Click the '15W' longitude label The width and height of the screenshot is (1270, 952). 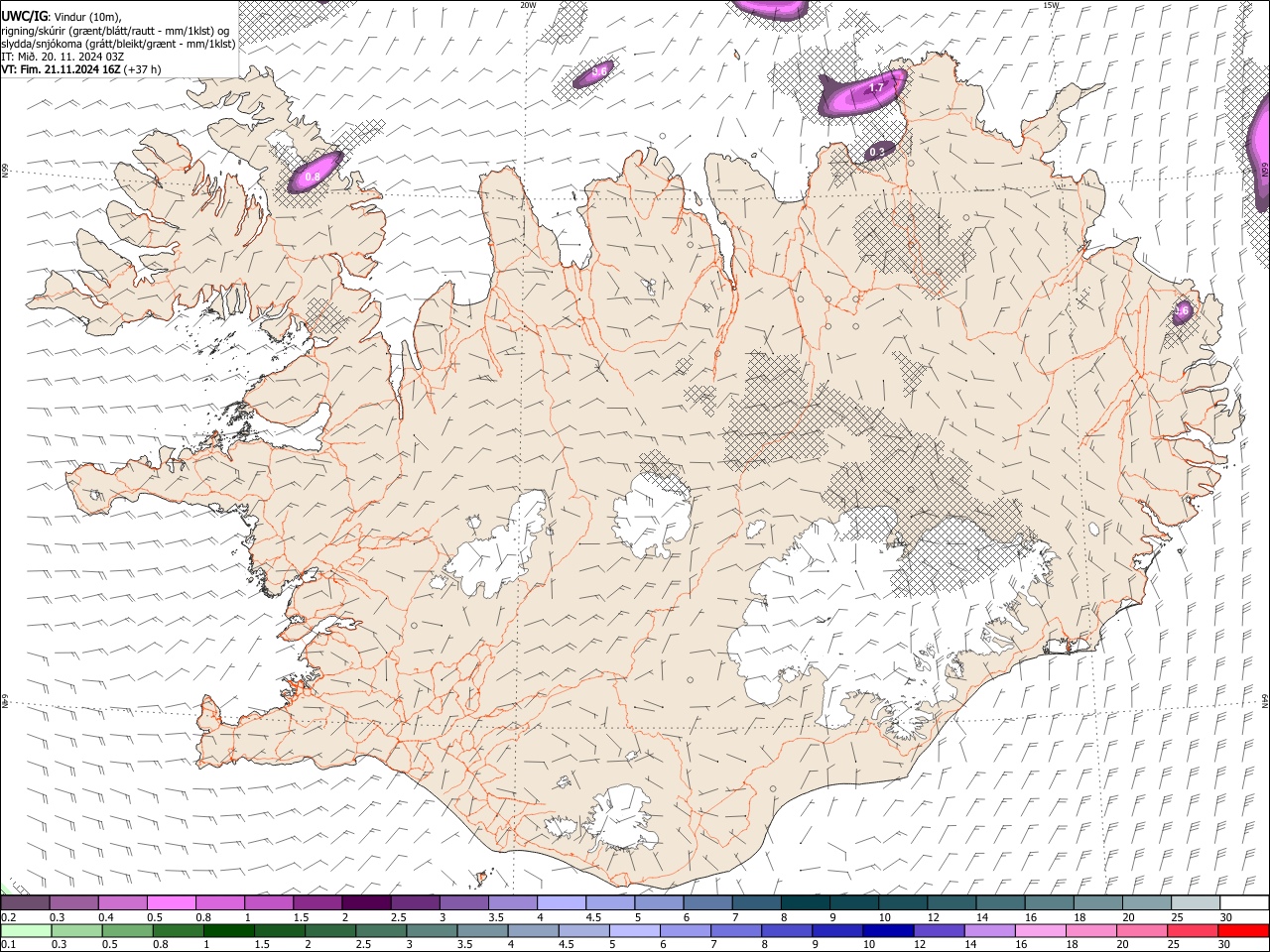click(1051, 5)
